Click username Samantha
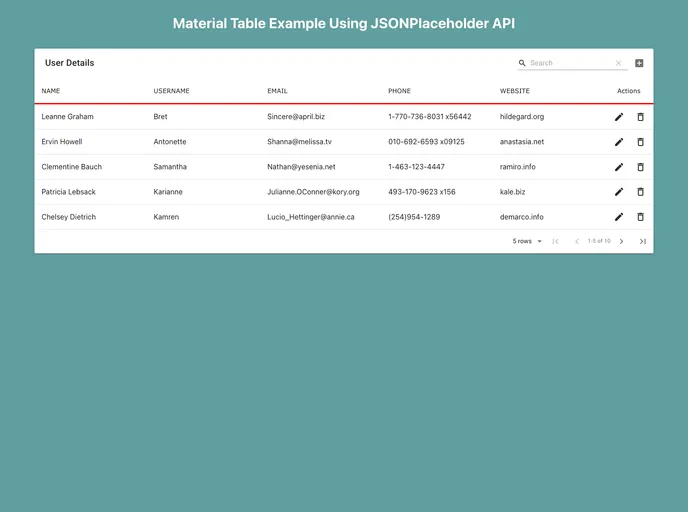Viewport: 688px width, 512px height. [x=170, y=167]
